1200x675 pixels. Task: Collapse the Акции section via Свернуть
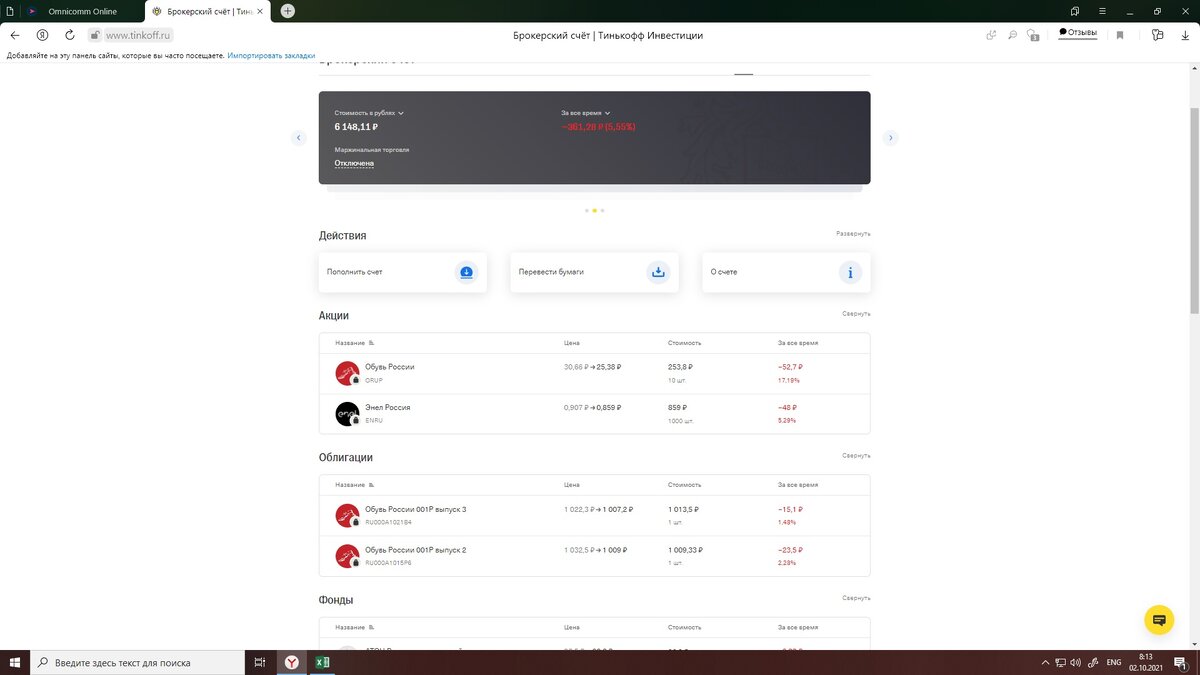(856, 313)
